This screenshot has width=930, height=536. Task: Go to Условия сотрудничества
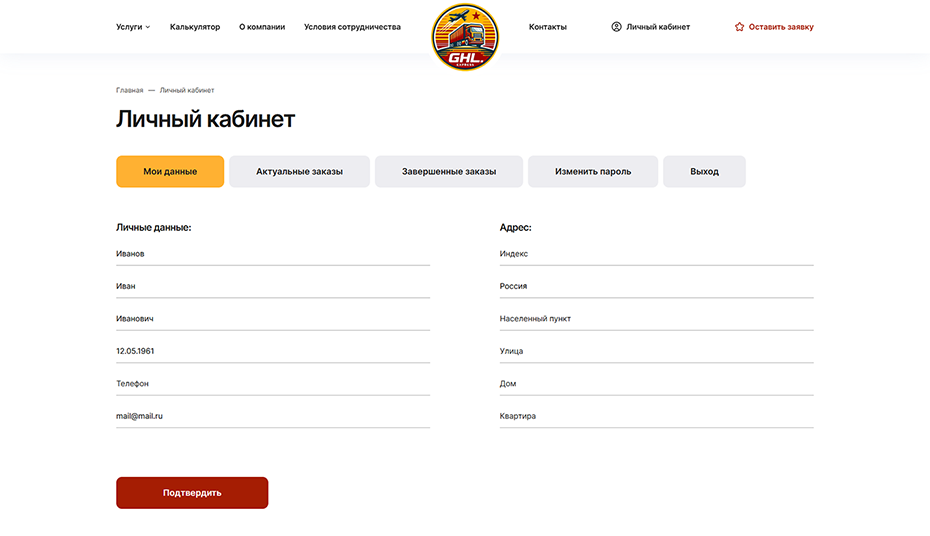point(352,27)
